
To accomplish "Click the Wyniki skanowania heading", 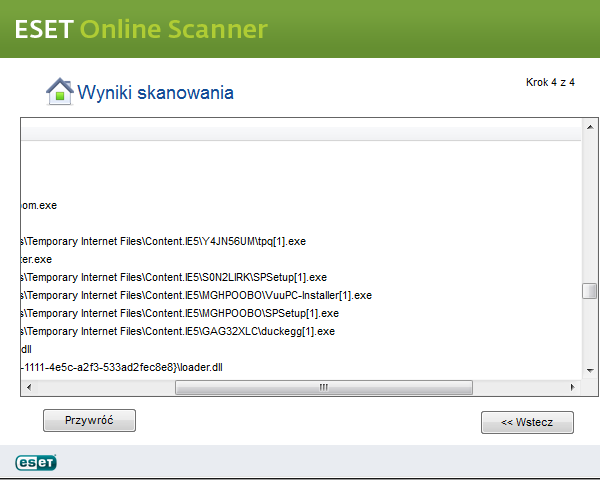I will (155, 93).
